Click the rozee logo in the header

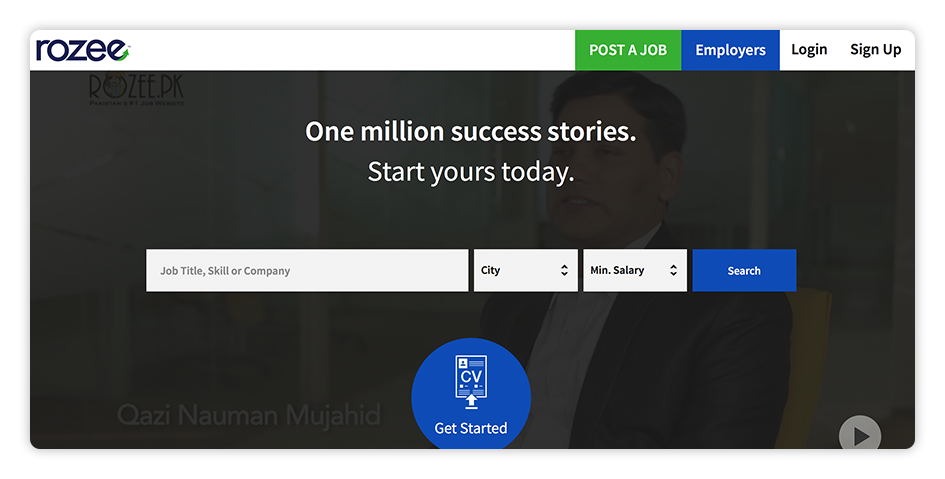pyautogui.click(x=82, y=50)
